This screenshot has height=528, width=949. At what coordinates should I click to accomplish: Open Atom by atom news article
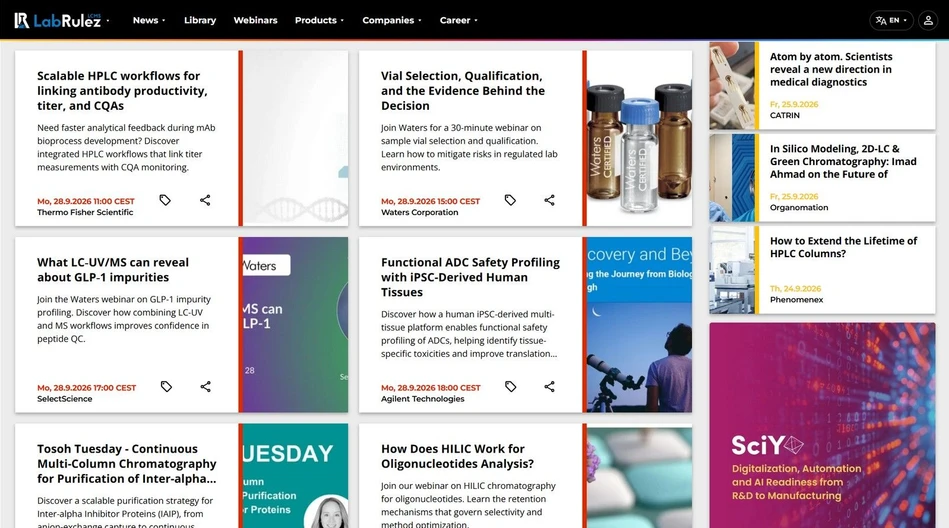pos(831,70)
